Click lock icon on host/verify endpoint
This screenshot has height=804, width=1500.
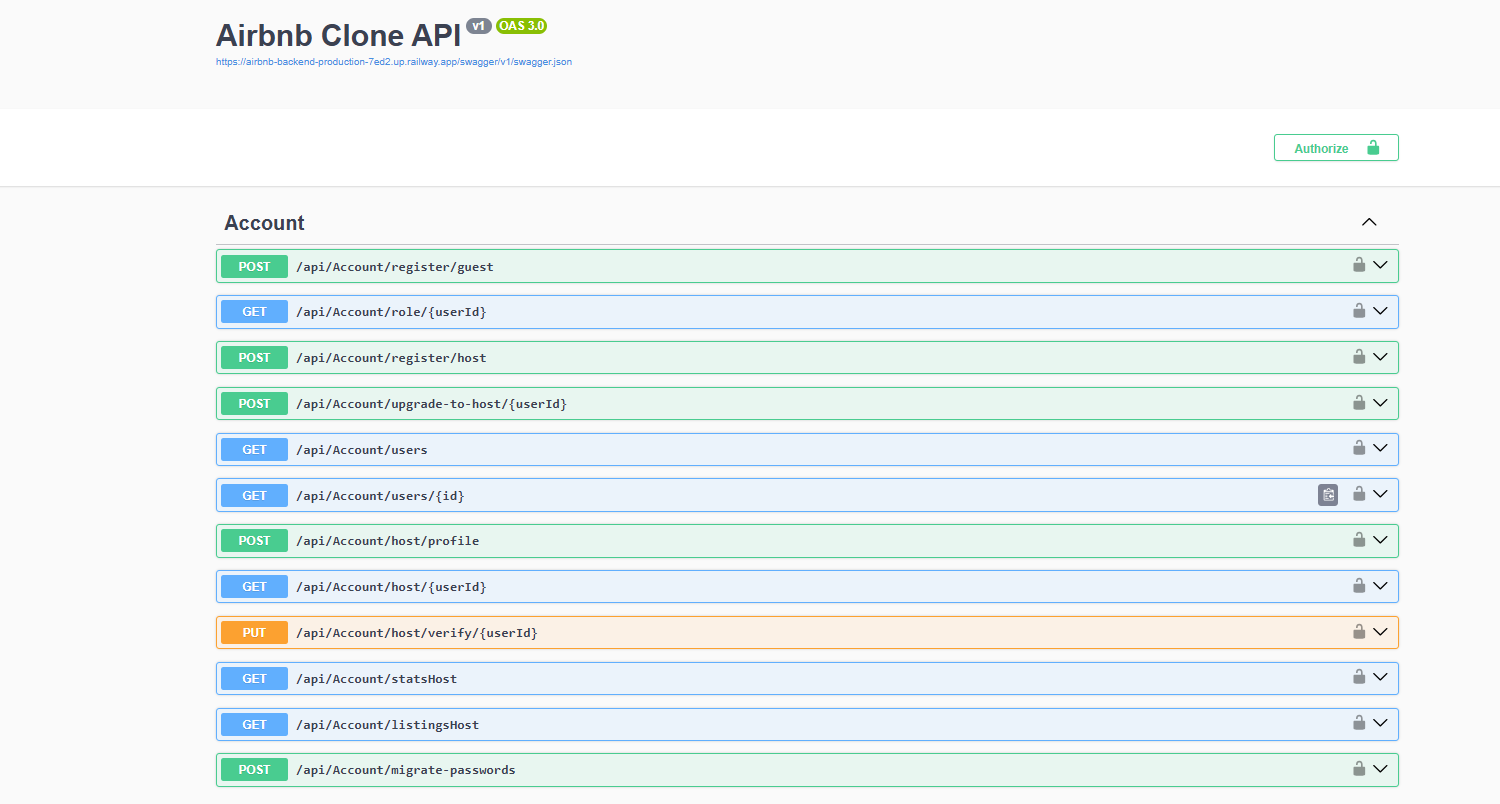click(x=1359, y=632)
